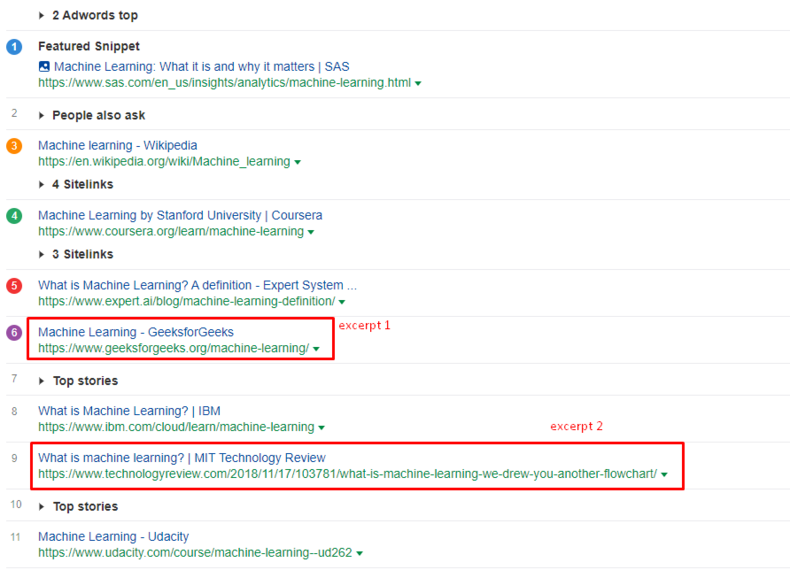Click the blue position 1 badge
This screenshot has height=570, width=790.
tap(14, 47)
